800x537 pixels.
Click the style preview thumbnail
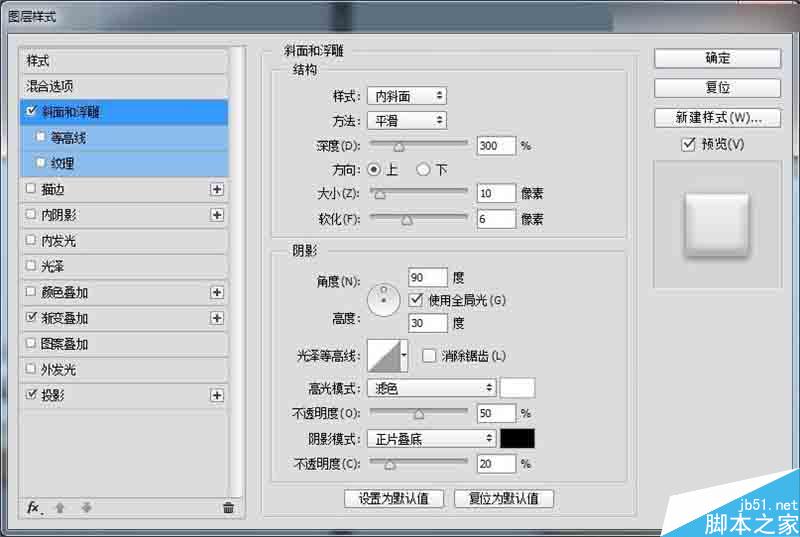(x=717, y=223)
